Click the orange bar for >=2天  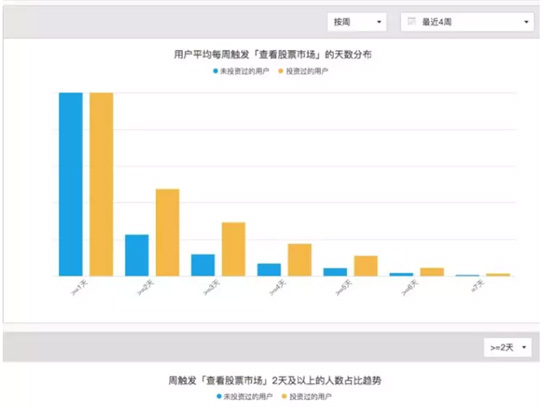[x=167, y=232]
